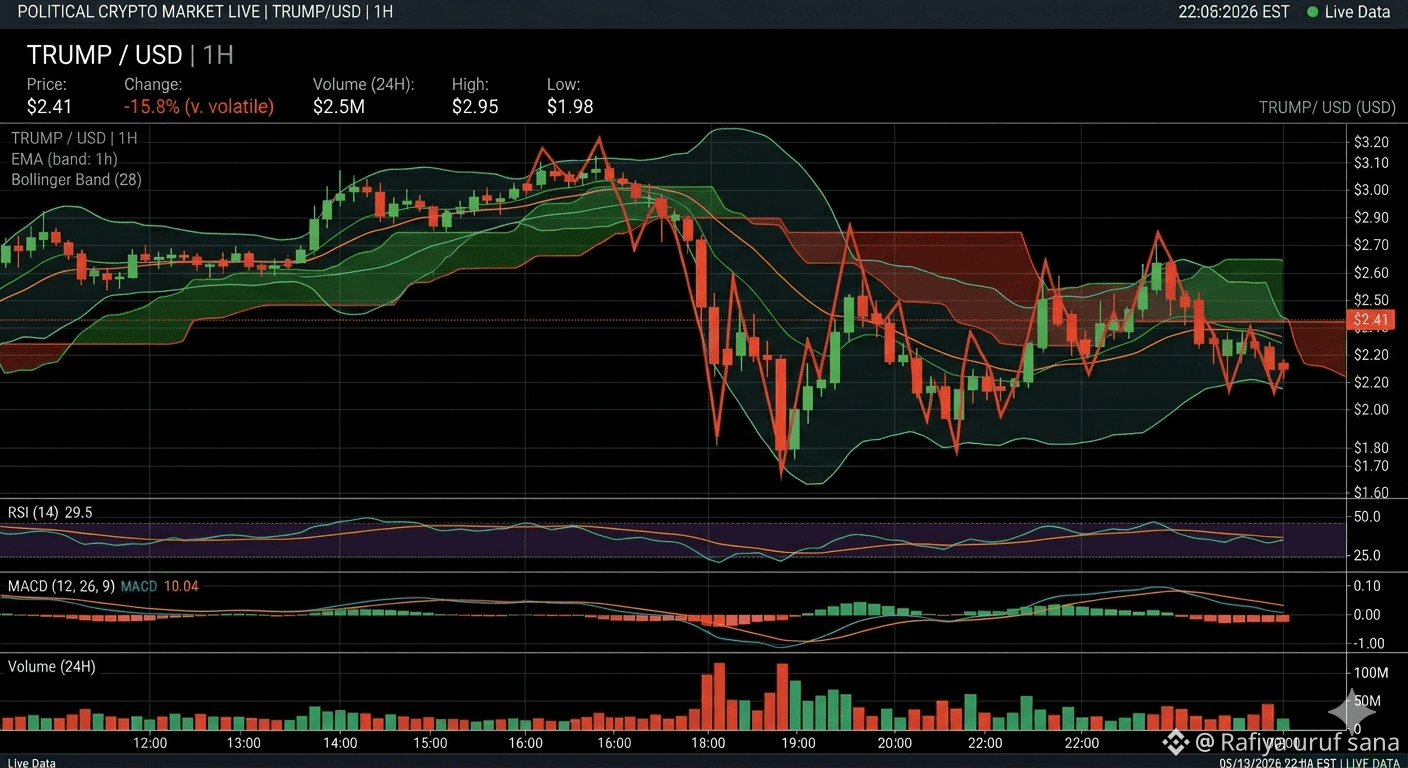Click the "19:00" time axis label
Screen dimensions: 1408x768
[x=800, y=744]
